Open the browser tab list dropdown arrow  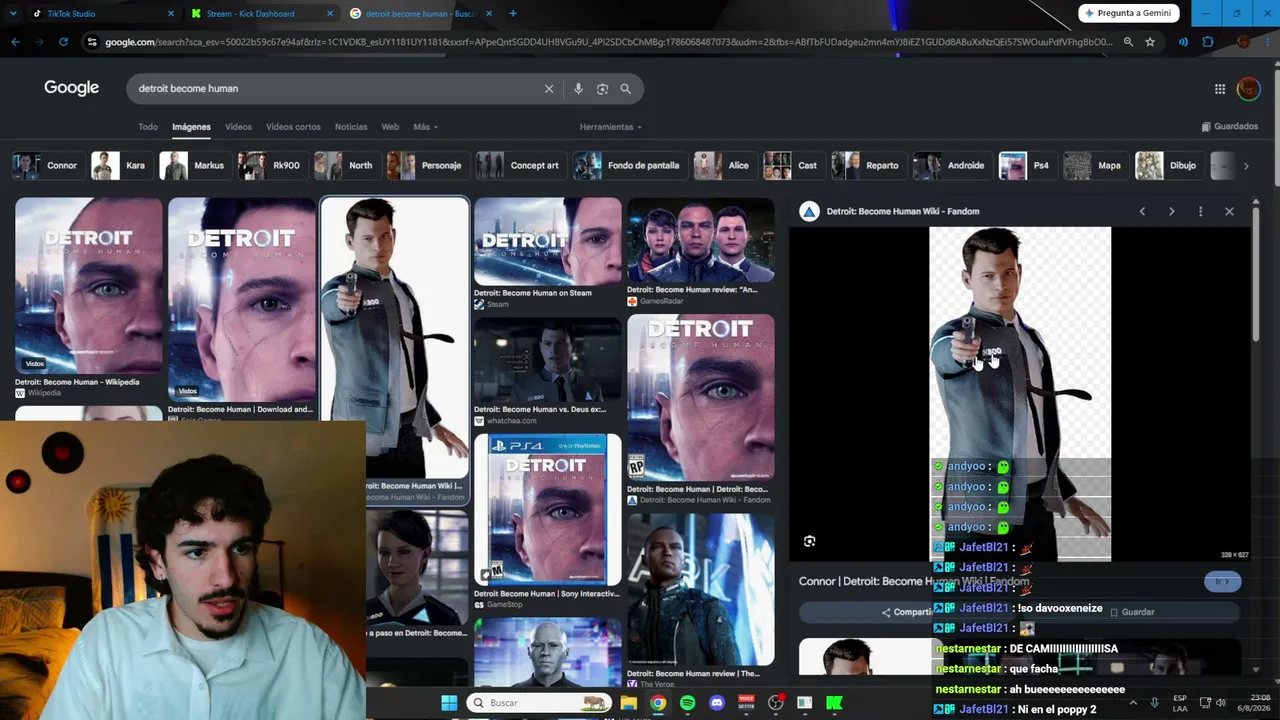pyautogui.click(x=13, y=13)
